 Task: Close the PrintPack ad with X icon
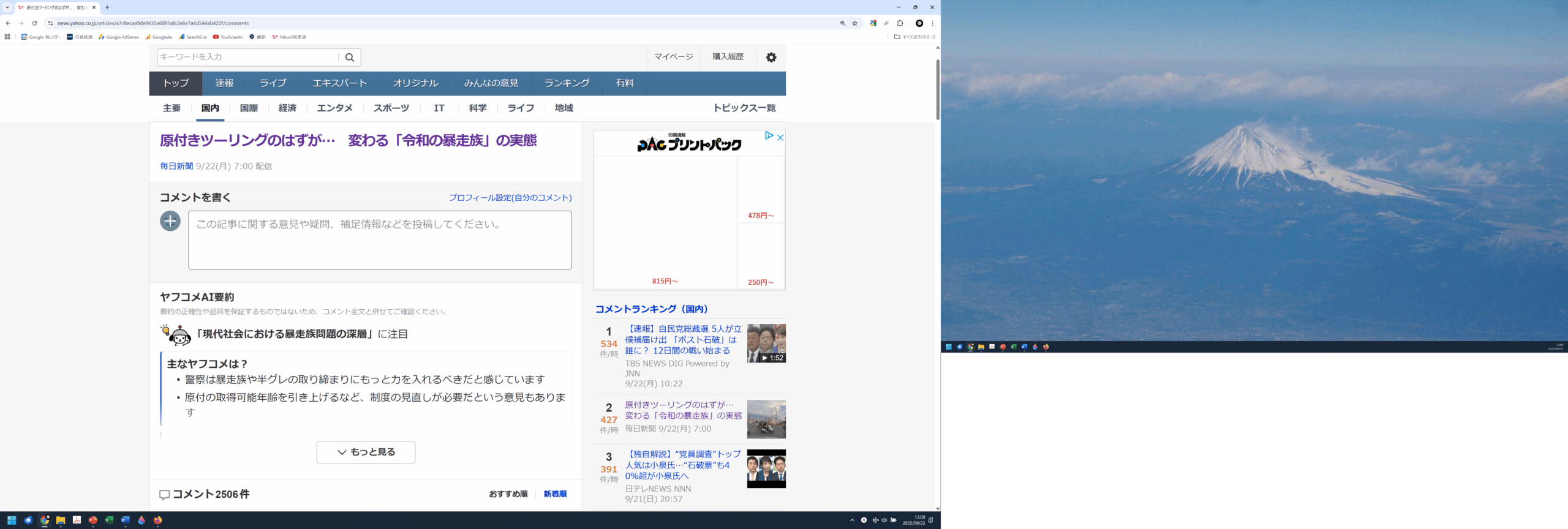tap(780, 138)
